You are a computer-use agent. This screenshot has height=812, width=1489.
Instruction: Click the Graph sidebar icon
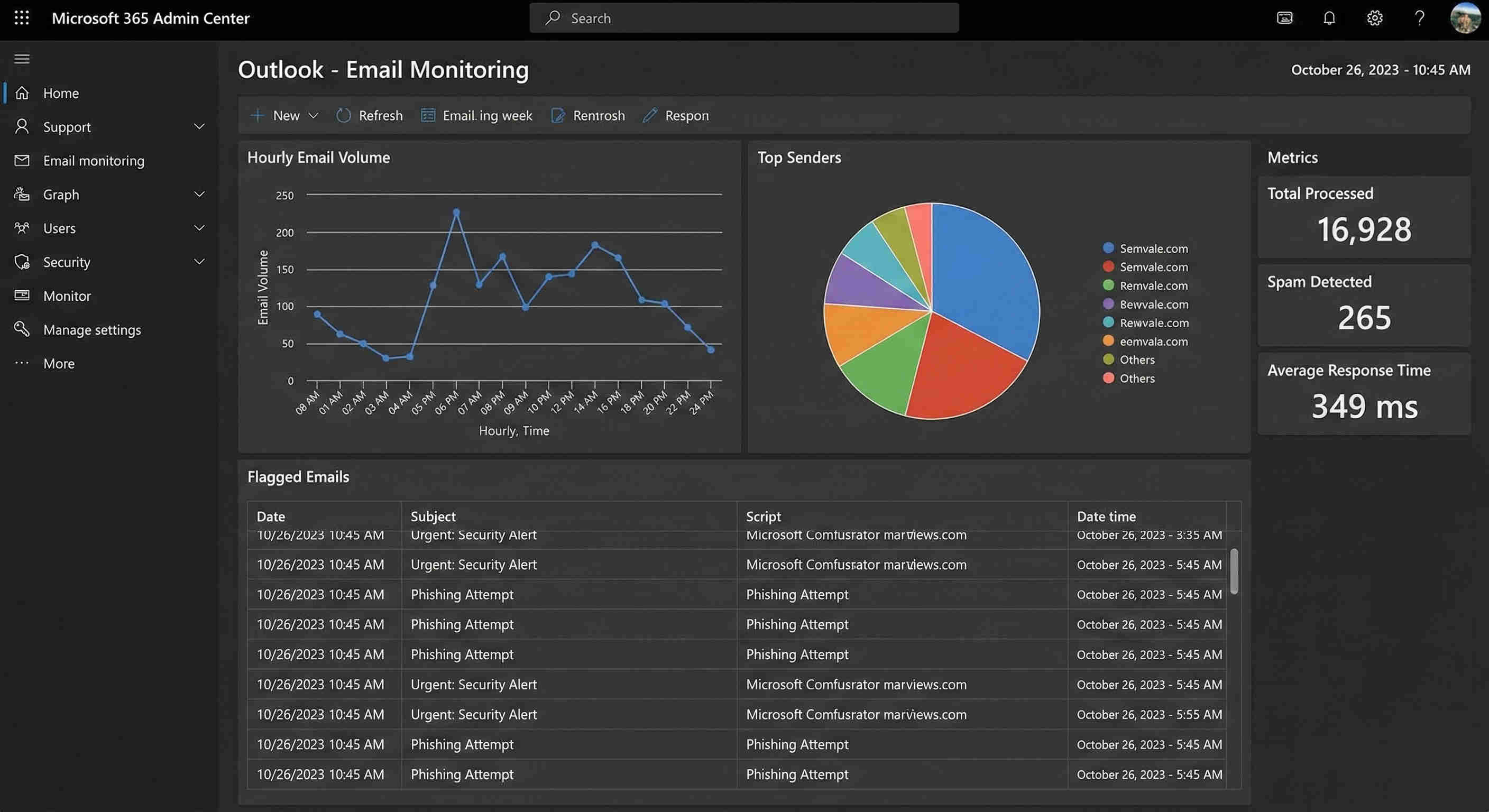tap(22, 194)
